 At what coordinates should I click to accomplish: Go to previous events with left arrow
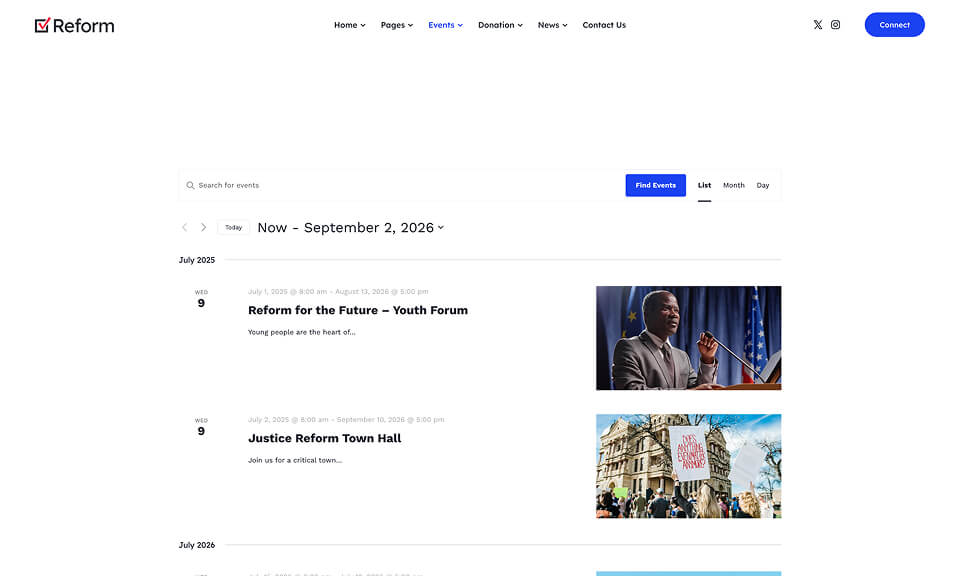click(184, 227)
